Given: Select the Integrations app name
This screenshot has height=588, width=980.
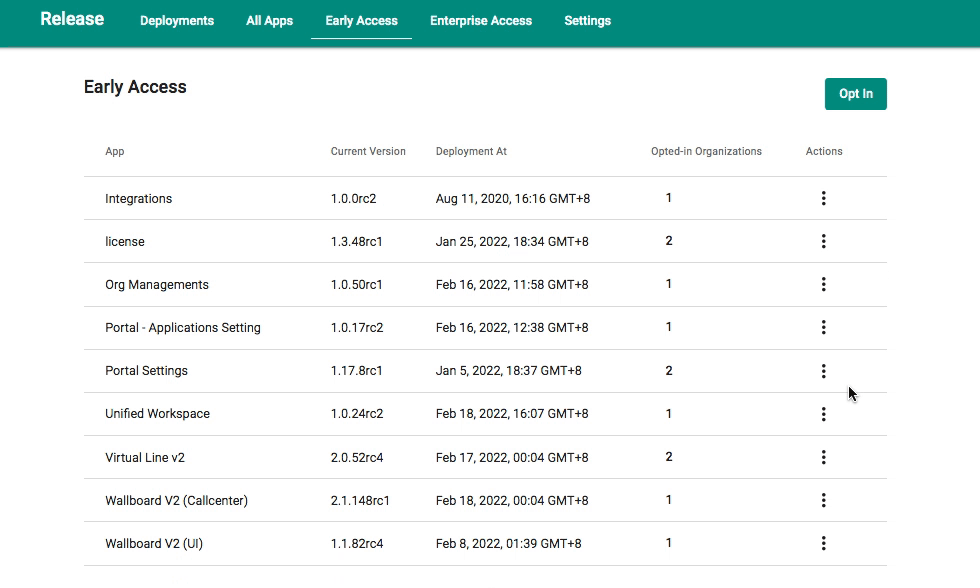Looking at the screenshot, I should 138,199.
